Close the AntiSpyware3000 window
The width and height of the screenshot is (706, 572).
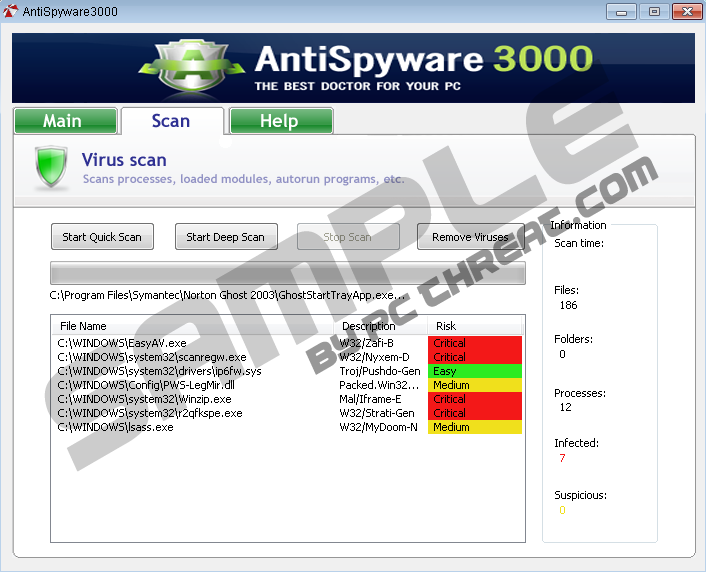coord(687,12)
